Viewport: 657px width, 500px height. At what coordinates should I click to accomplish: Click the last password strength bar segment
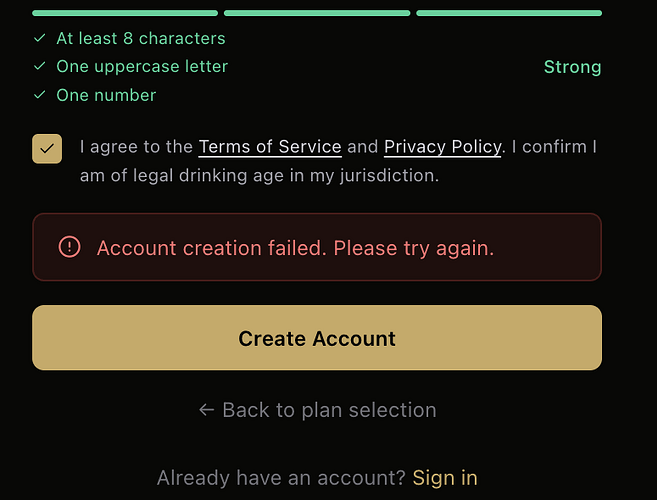(x=509, y=13)
